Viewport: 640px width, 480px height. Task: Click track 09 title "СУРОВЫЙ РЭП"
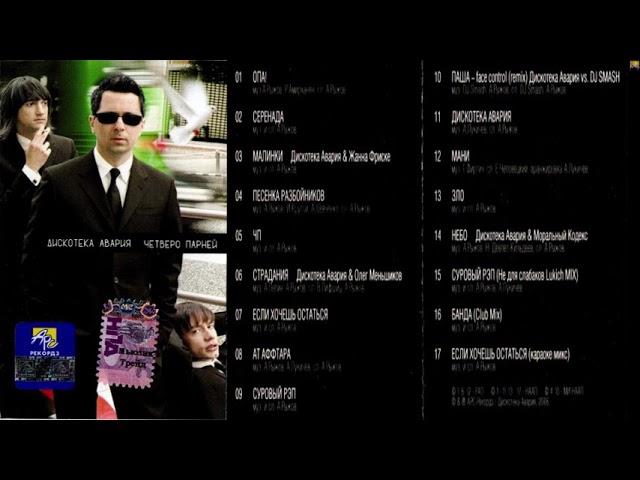click(x=274, y=394)
